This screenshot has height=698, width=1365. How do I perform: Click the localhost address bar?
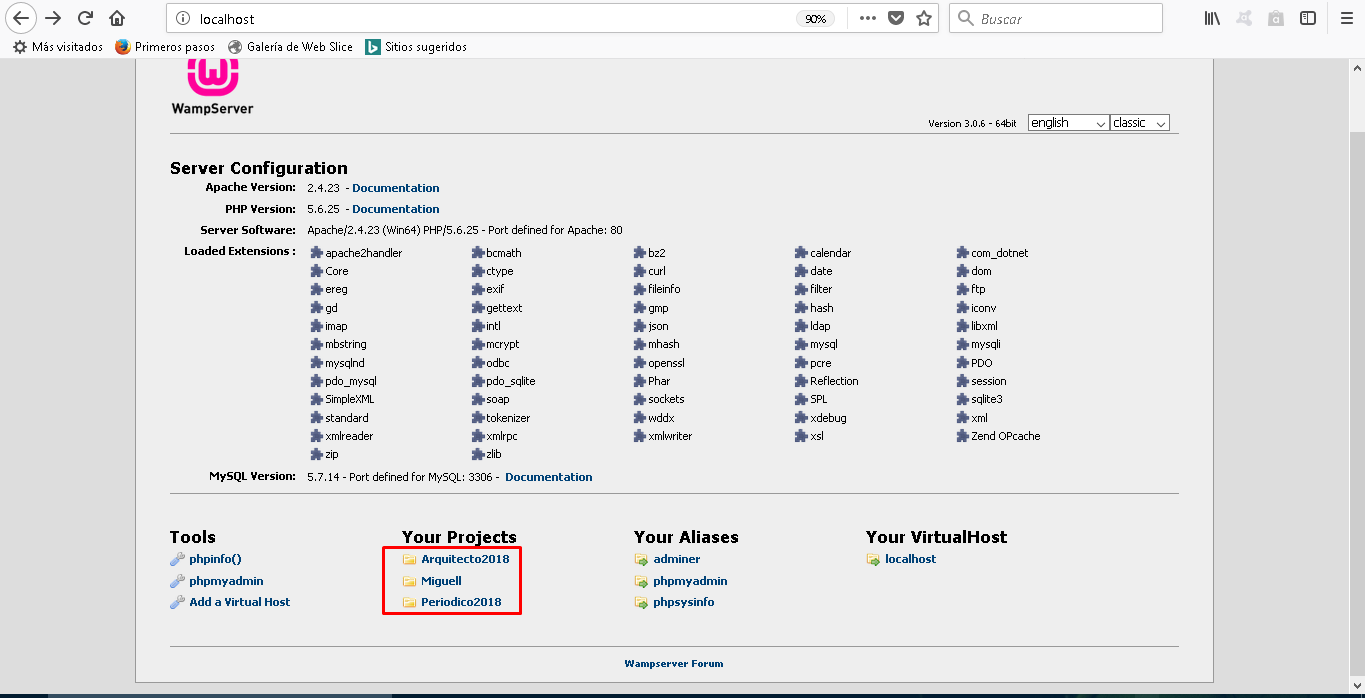click(490, 19)
